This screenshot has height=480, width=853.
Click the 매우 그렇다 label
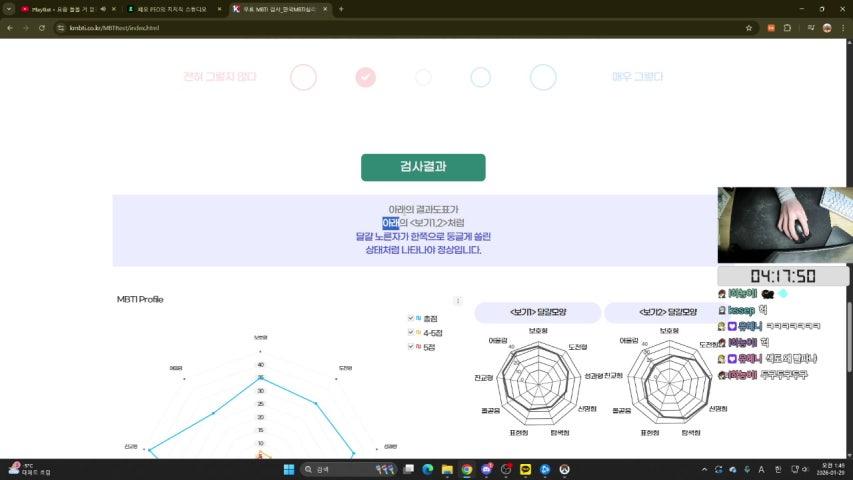(x=637, y=77)
